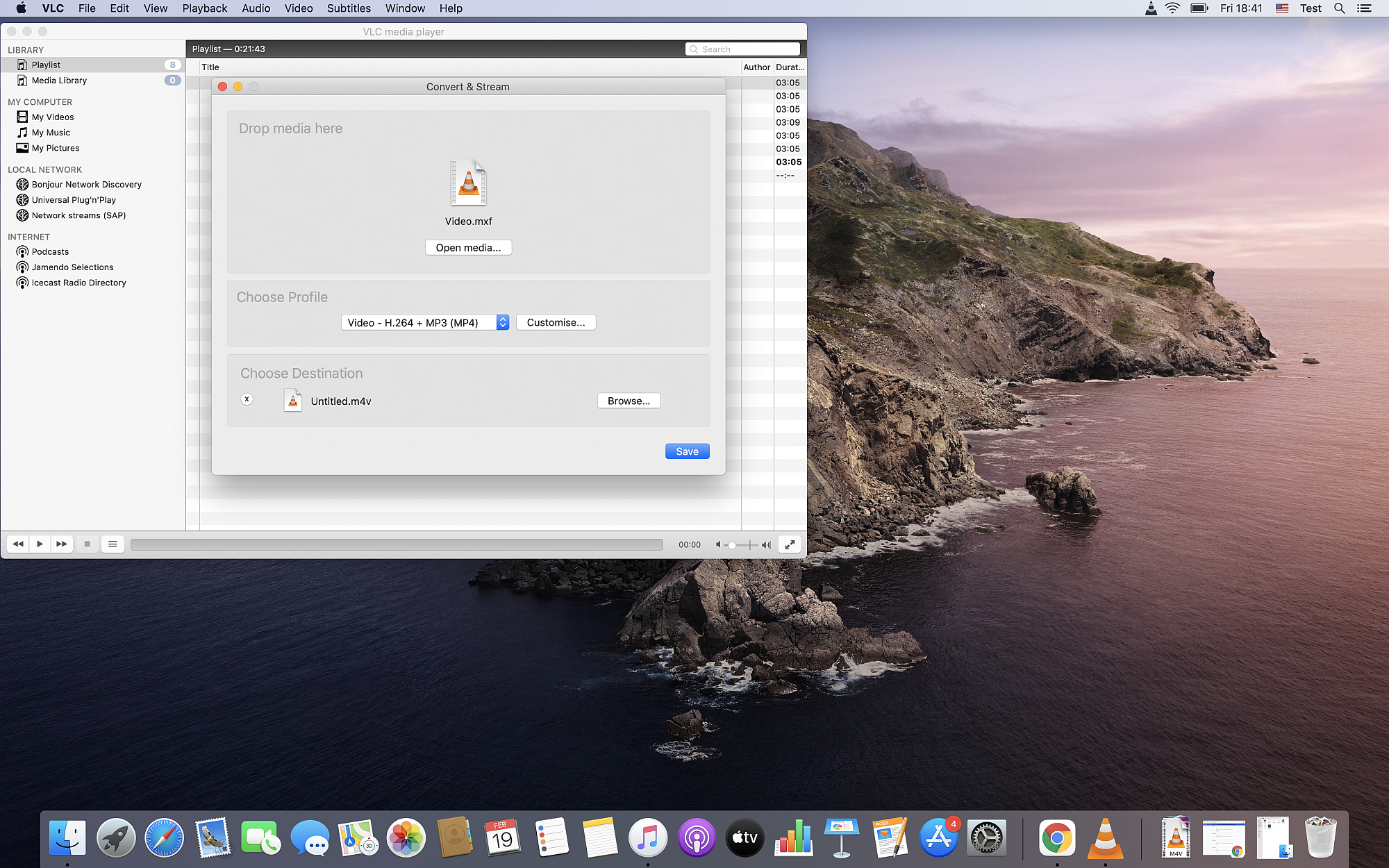Select Podcasts in the sidebar
1389x868 pixels.
click(50, 252)
